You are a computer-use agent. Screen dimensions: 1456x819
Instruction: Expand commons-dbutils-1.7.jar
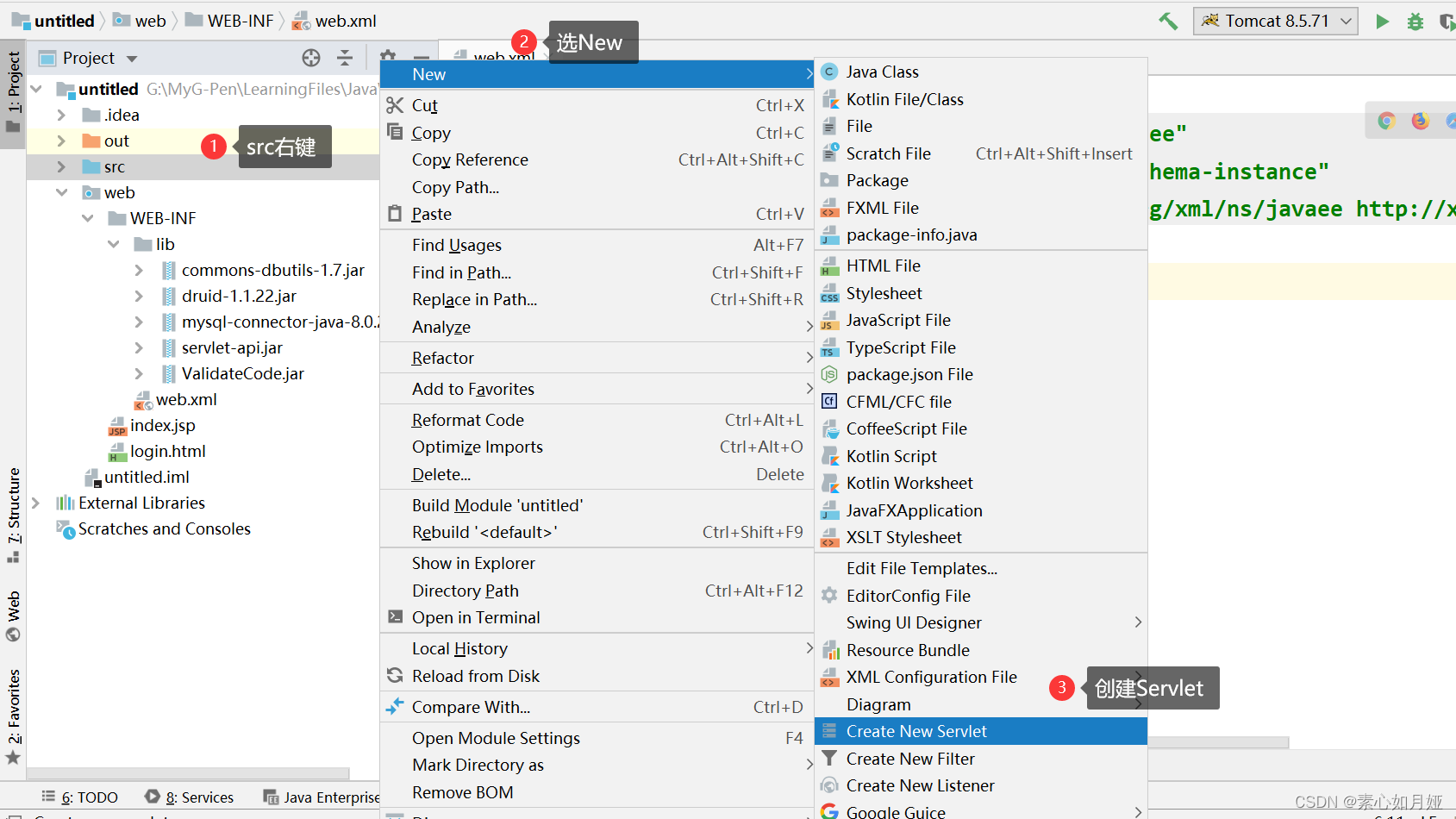[139, 270]
